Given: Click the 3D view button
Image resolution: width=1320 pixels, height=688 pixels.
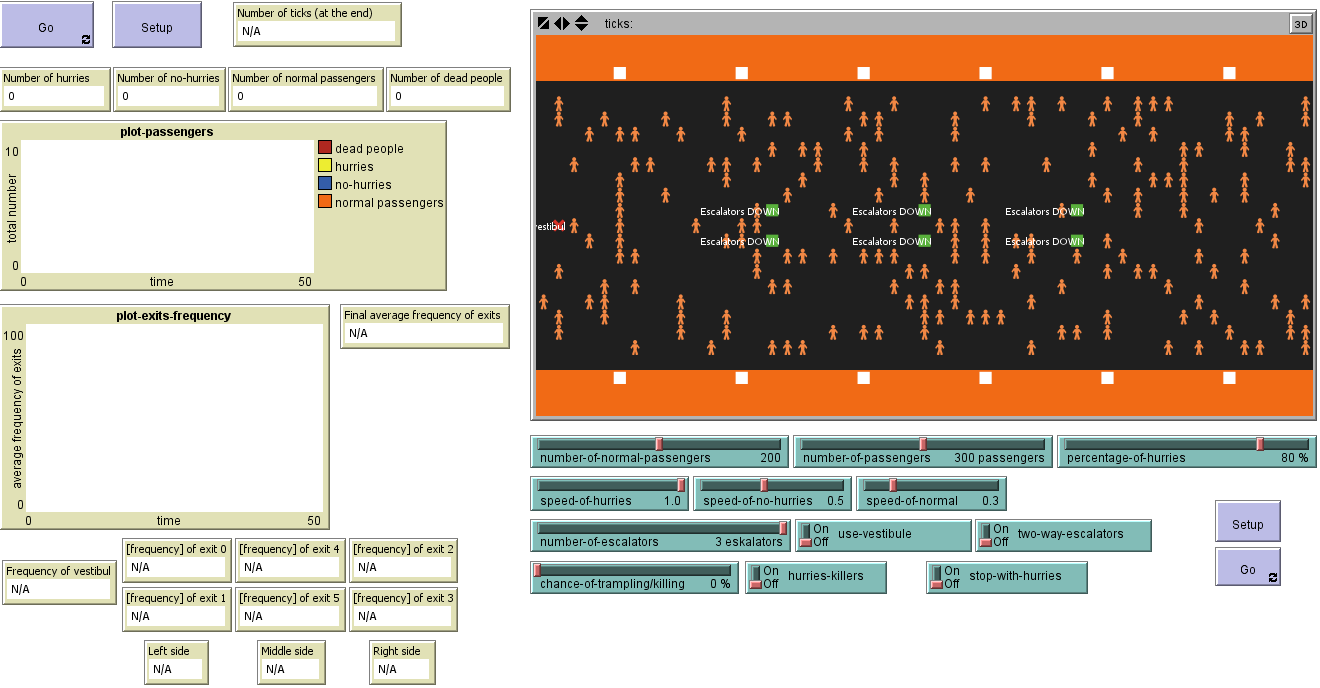Looking at the screenshot, I should [x=1300, y=24].
